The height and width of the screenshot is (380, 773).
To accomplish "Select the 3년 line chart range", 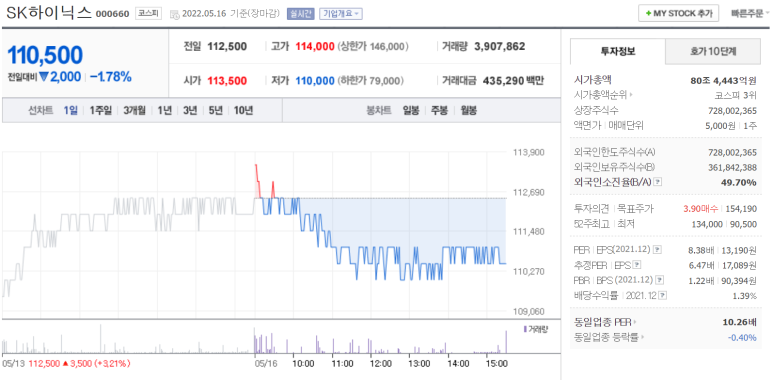I will [x=190, y=110].
